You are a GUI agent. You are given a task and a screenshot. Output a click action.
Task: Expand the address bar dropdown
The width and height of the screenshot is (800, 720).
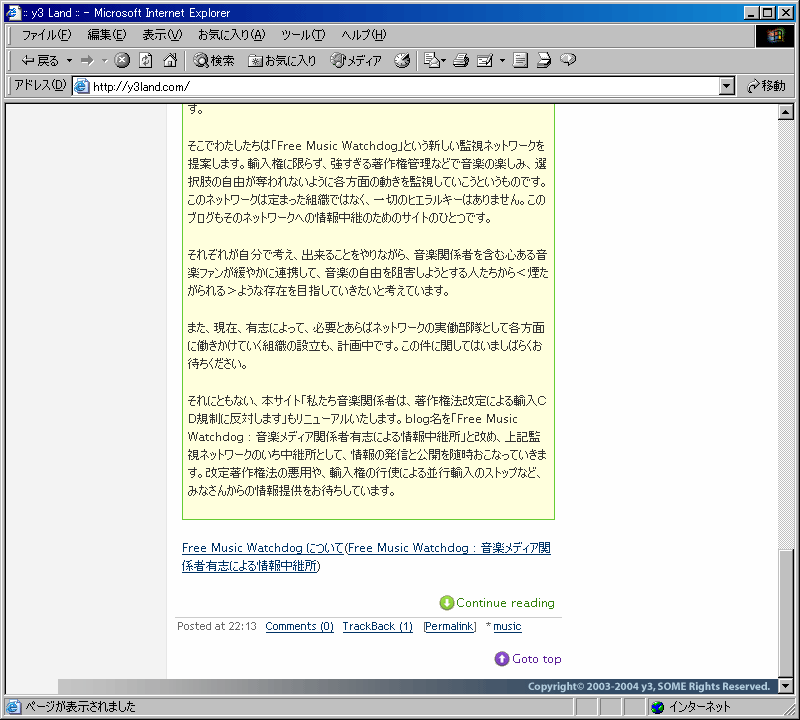tap(727, 86)
